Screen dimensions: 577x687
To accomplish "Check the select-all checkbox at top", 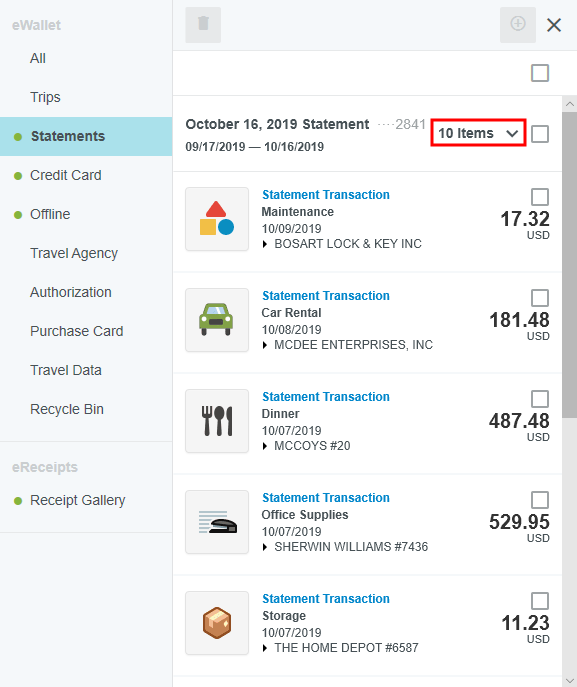I will [540, 73].
